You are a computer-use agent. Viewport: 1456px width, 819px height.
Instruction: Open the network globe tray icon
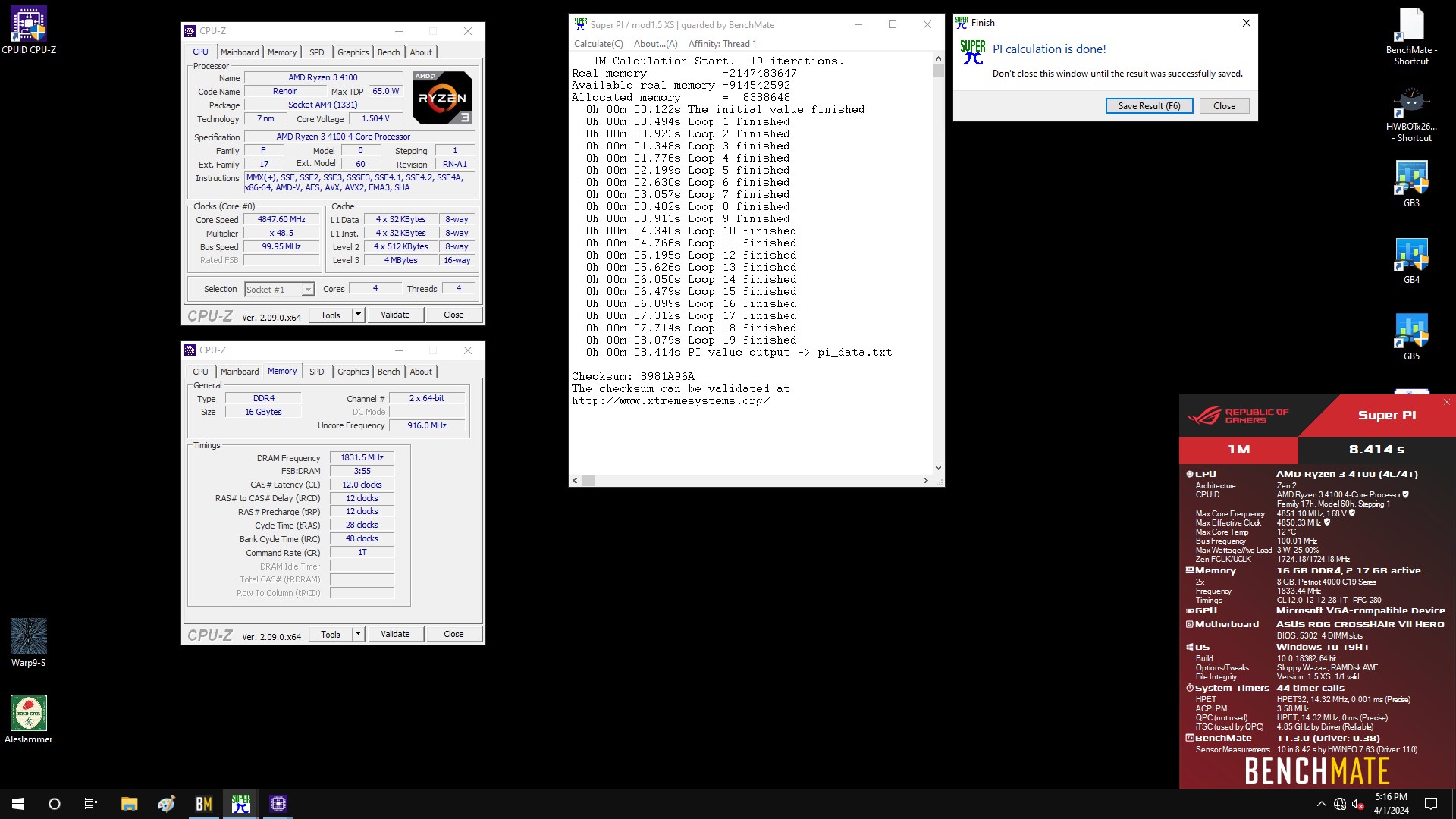[x=1340, y=804]
